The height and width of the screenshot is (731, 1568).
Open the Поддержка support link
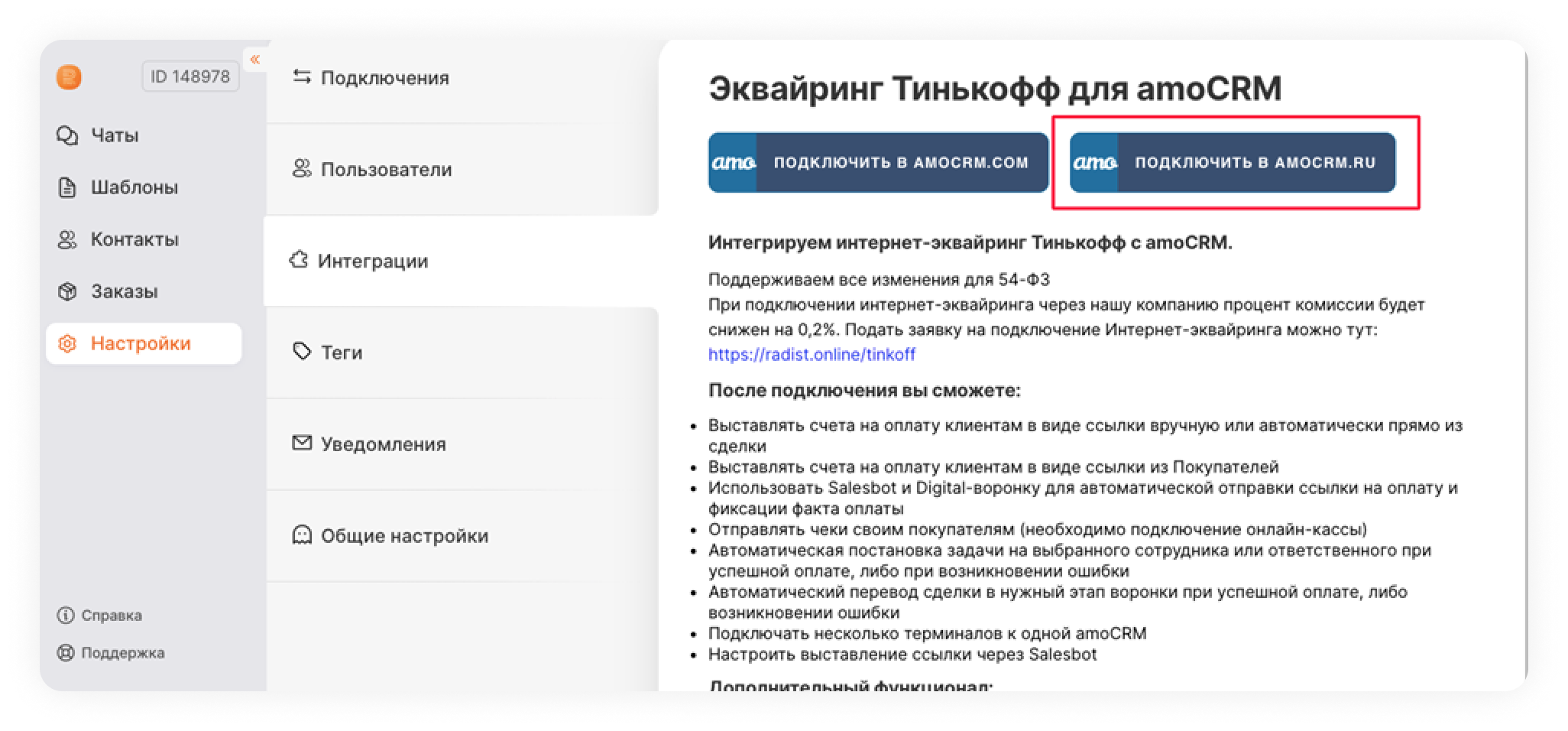coord(123,653)
